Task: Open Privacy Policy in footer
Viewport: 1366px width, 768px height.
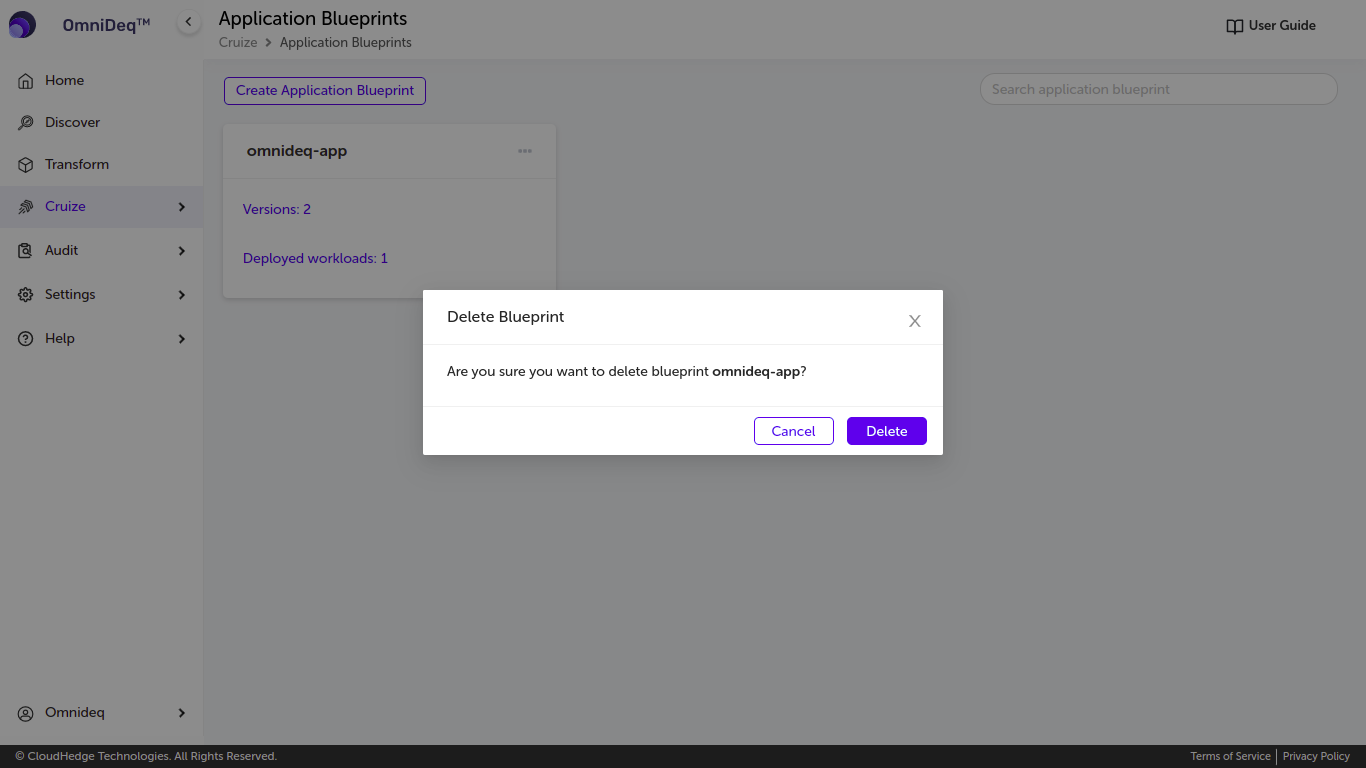Action: [1316, 756]
